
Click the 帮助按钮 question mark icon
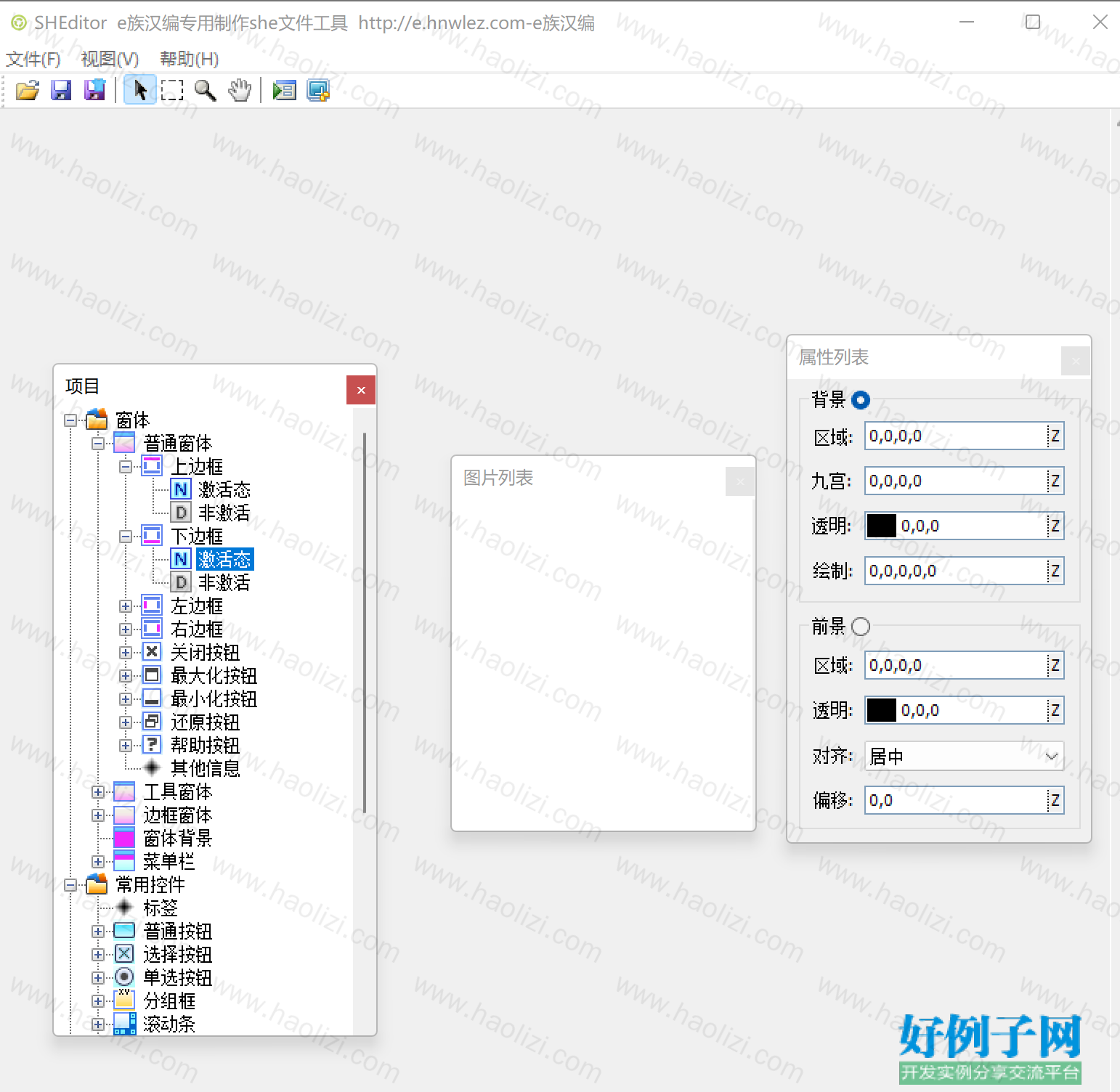pyautogui.click(x=152, y=745)
